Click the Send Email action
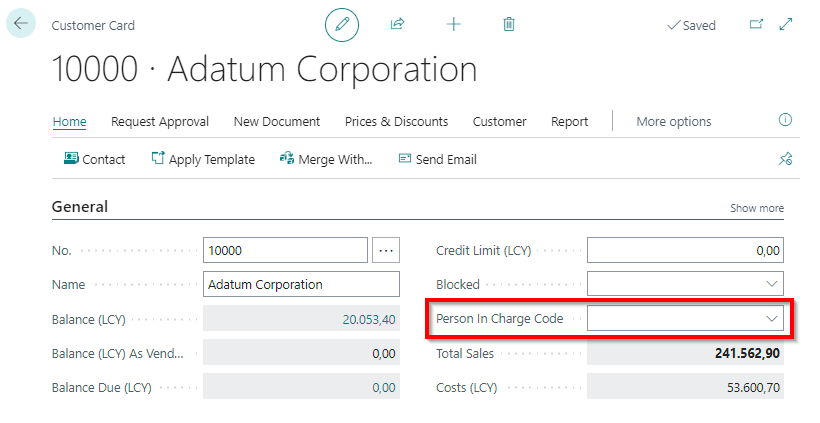This screenshot has height=423, width=820. [x=437, y=159]
